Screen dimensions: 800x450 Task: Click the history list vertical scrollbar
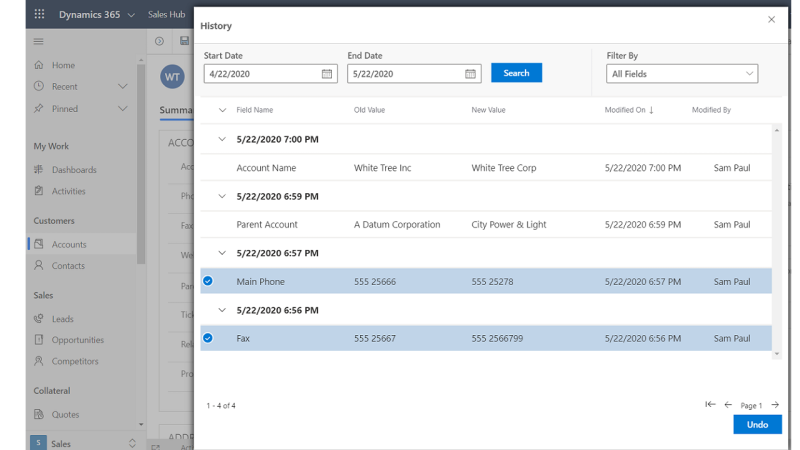777,240
